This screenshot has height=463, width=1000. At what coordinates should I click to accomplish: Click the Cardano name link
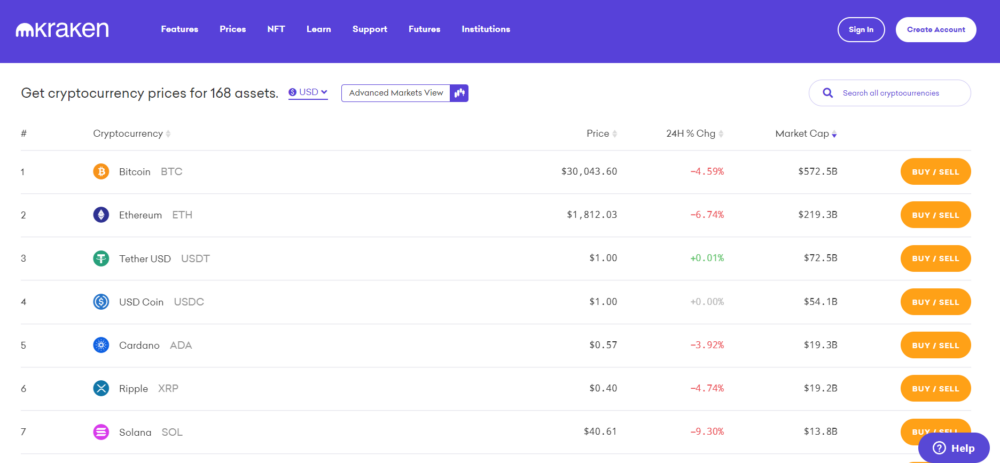139,345
